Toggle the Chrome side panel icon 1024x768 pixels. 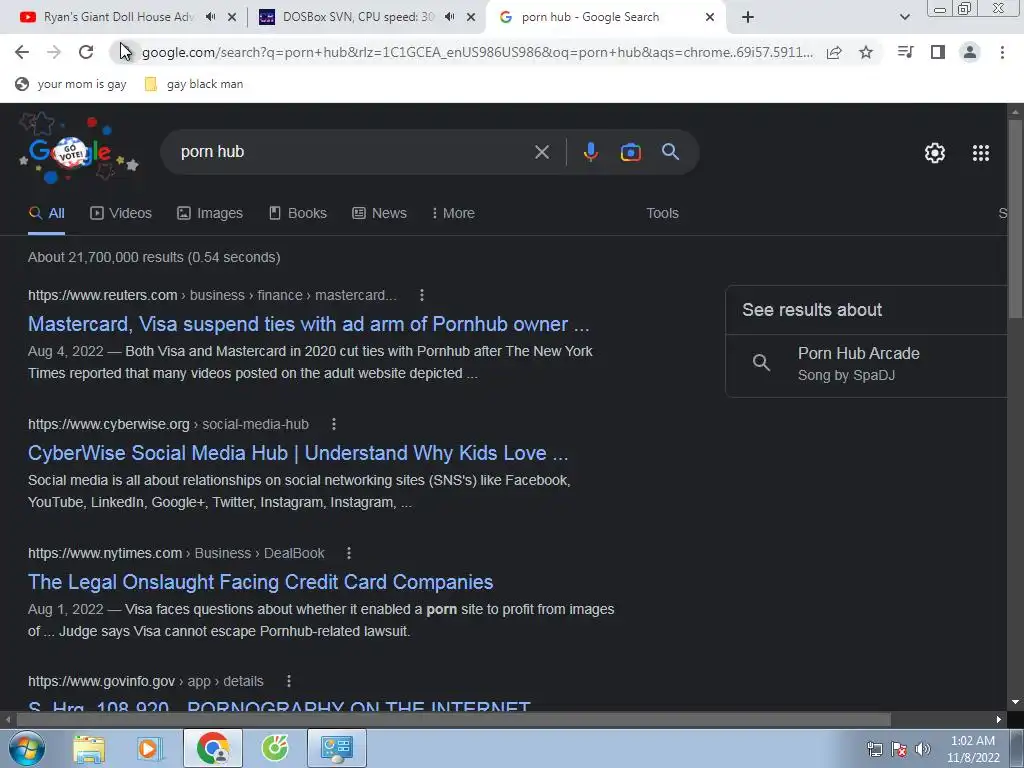point(938,52)
